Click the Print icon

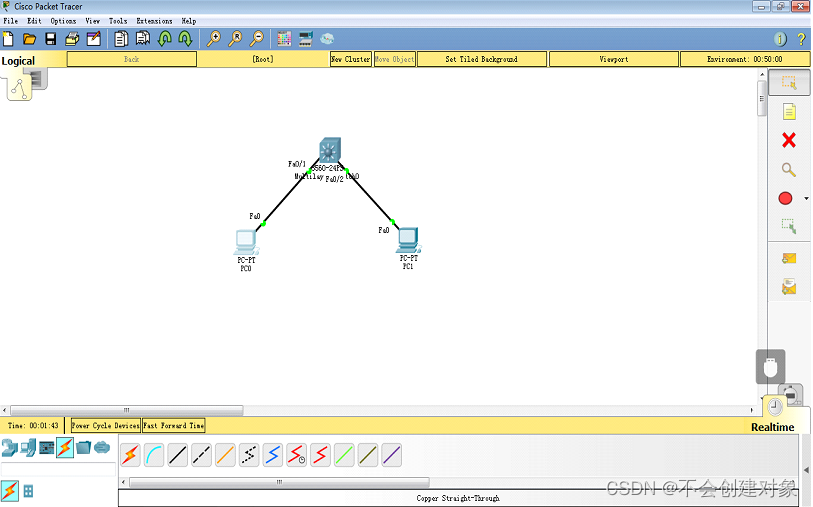pos(72,39)
